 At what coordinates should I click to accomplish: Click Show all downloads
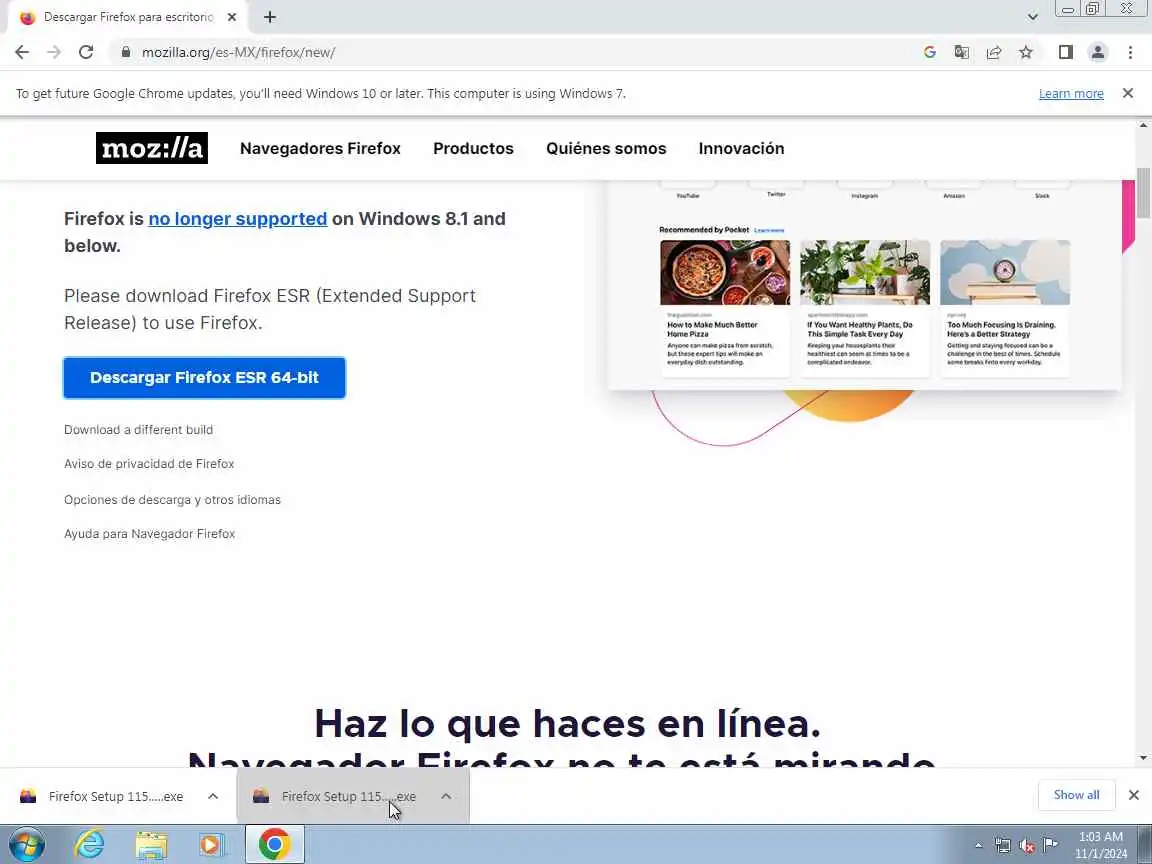[1076, 795]
